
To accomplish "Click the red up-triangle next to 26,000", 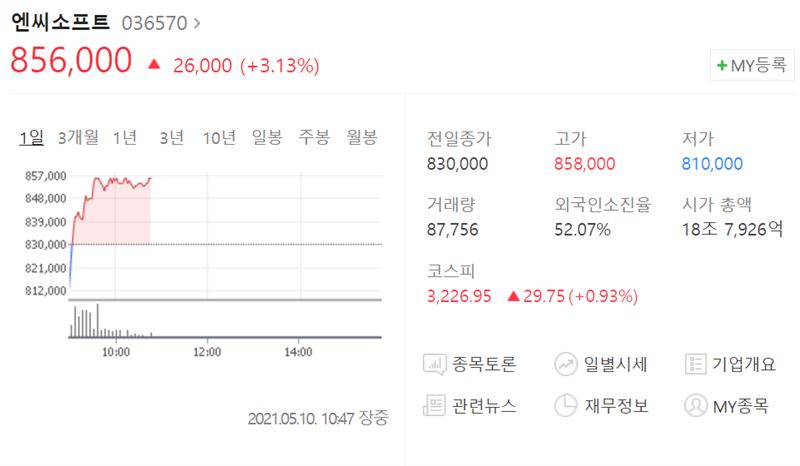I will tap(154, 64).
